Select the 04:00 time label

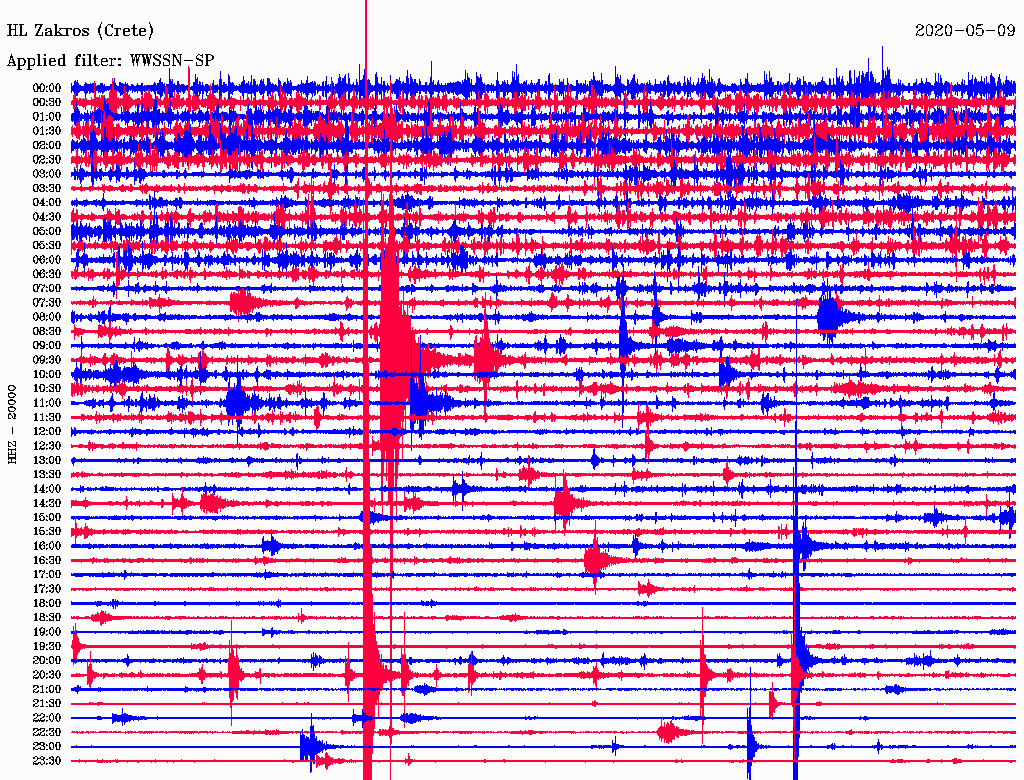pos(47,203)
